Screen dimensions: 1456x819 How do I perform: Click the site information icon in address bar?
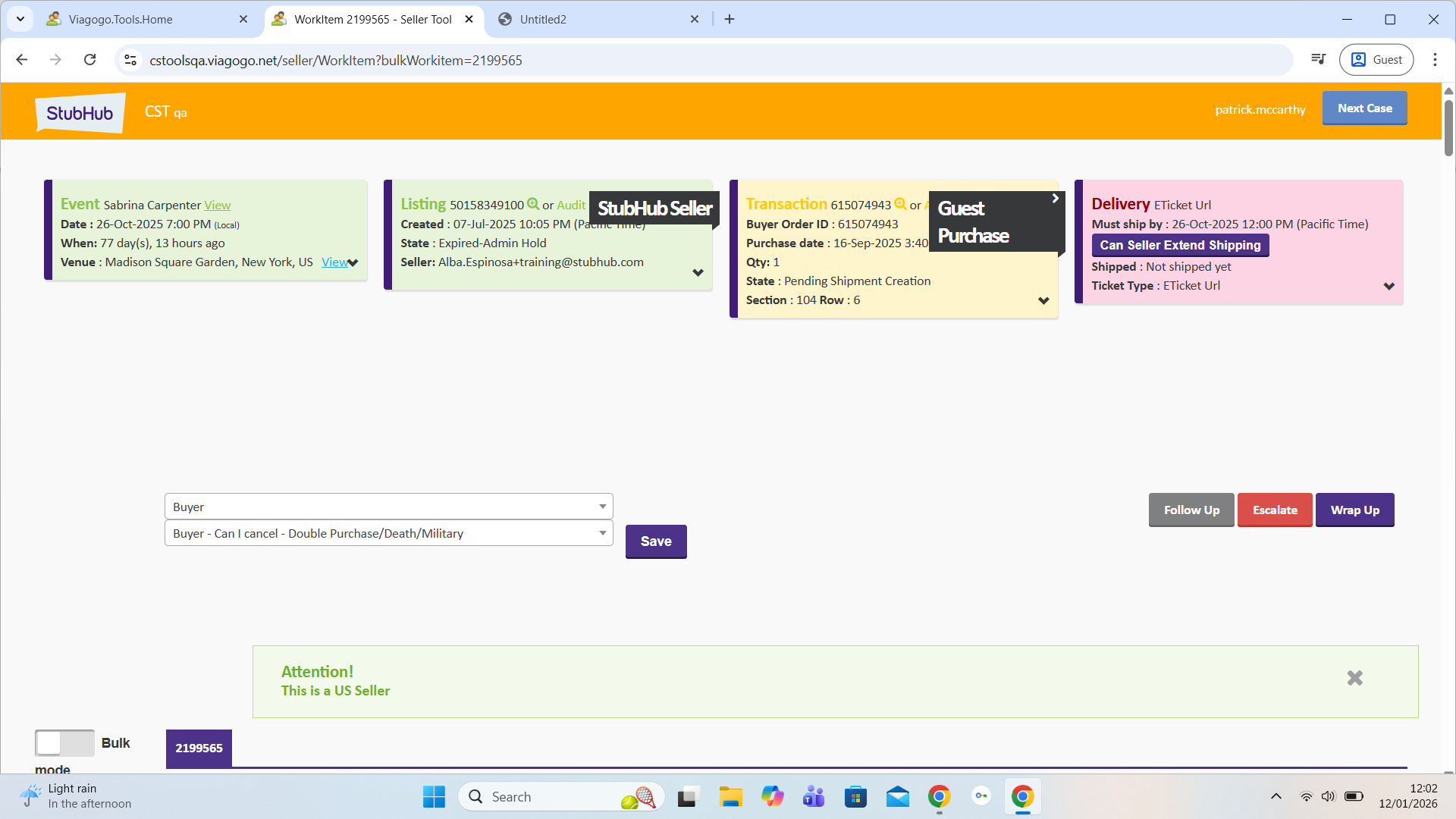click(x=130, y=60)
